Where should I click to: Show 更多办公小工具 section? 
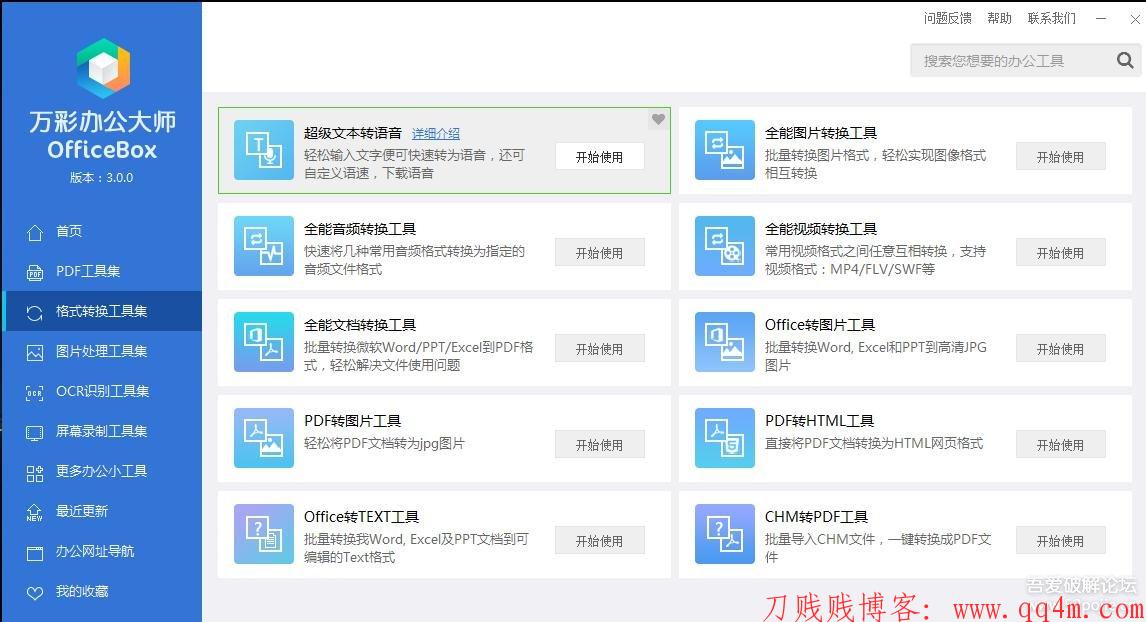(102, 471)
